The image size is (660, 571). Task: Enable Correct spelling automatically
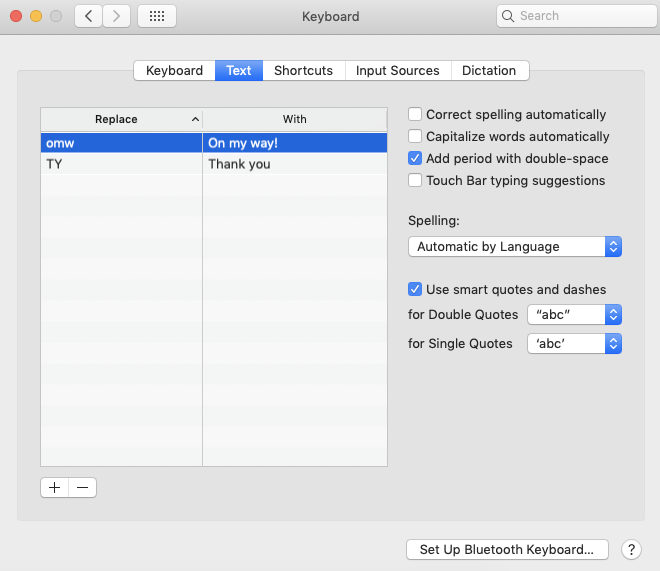click(415, 115)
